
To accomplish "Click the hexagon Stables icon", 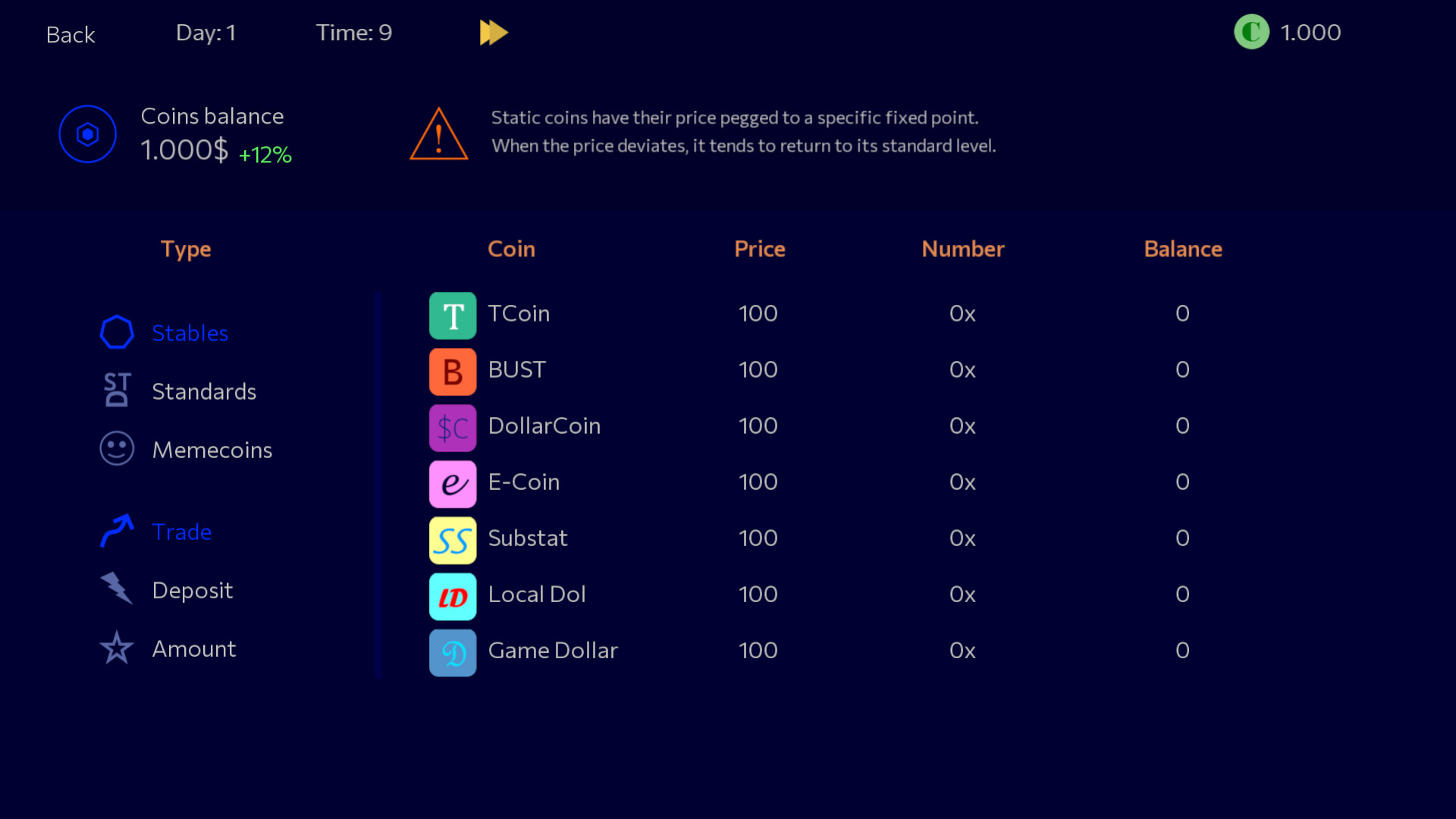I will tap(117, 331).
